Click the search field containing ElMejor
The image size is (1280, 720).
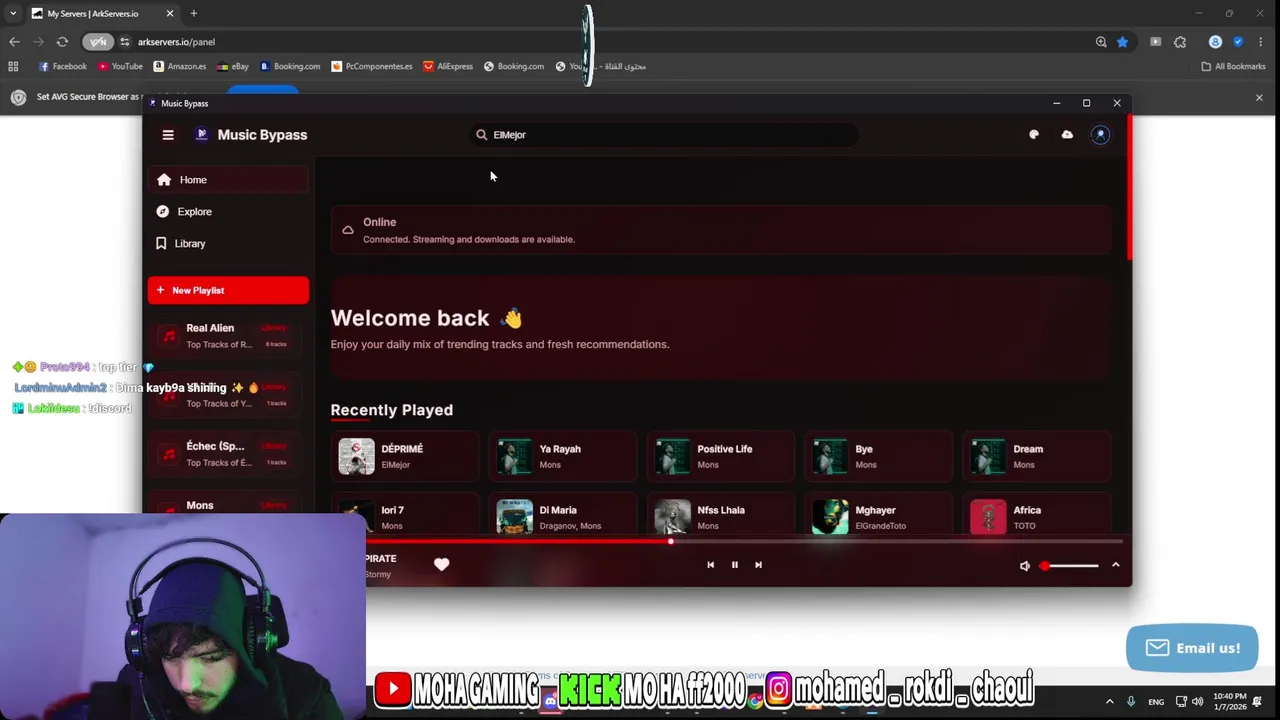(665, 135)
